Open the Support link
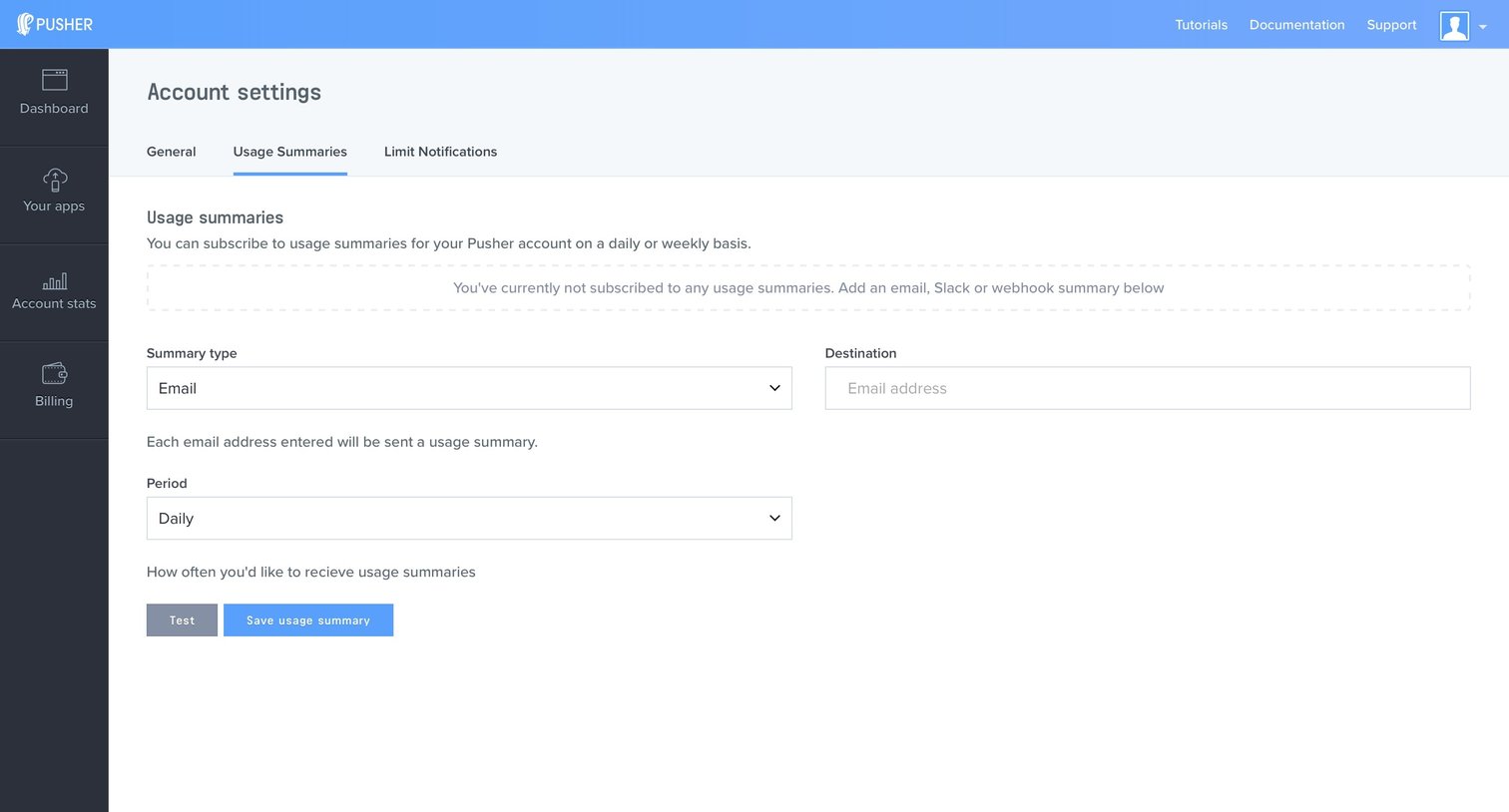The image size is (1509, 812). (1391, 25)
